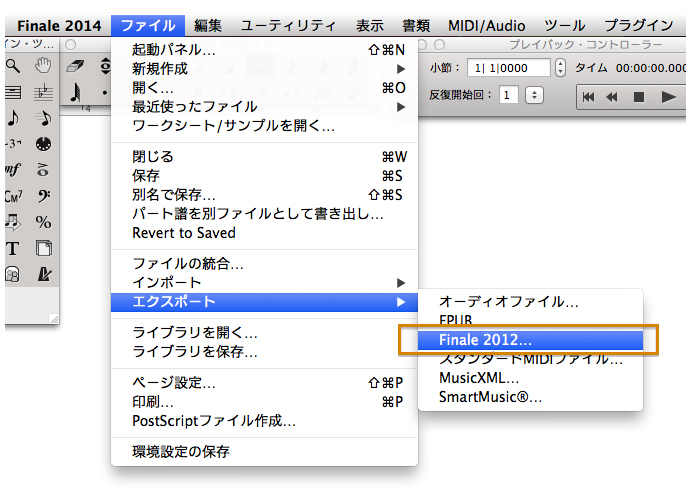Open the 編集 menu

click(207, 26)
